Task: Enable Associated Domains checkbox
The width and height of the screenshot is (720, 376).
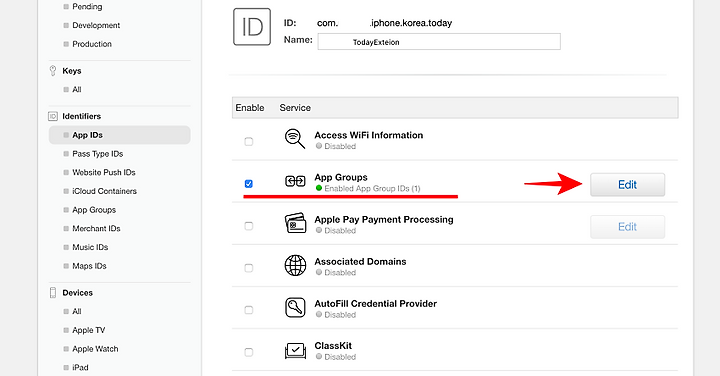Action: (x=248, y=268)
